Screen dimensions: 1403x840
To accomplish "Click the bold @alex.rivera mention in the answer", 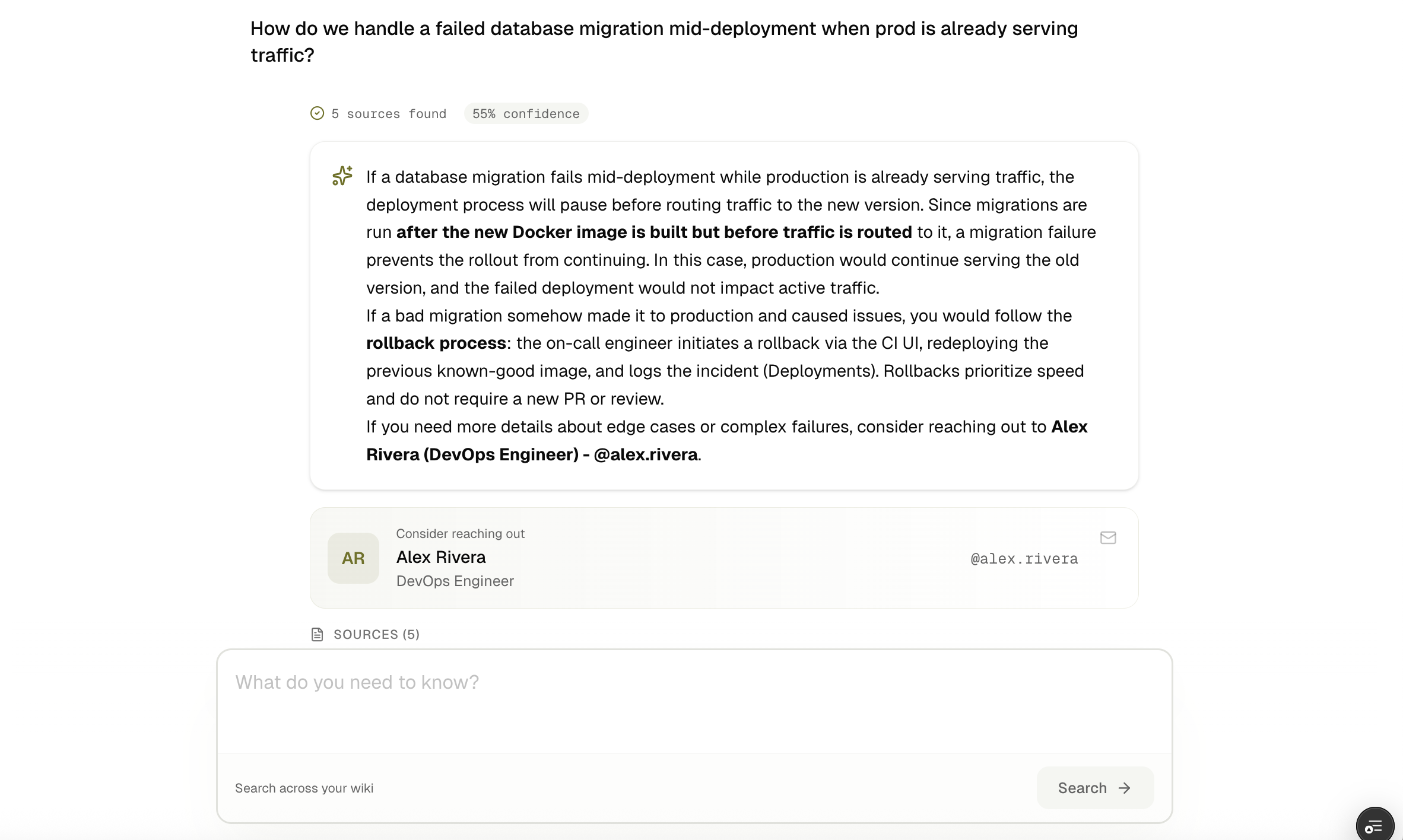I will pos(646,454).
